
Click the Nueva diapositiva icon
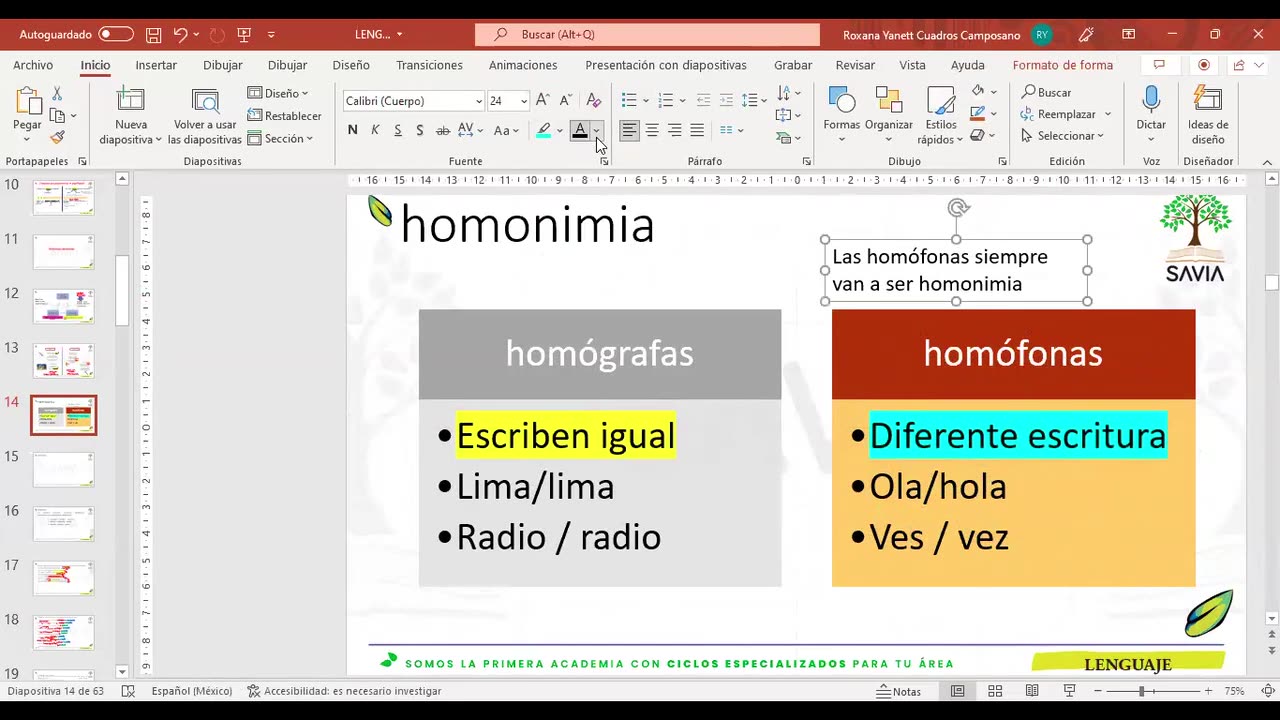point(130,101)
